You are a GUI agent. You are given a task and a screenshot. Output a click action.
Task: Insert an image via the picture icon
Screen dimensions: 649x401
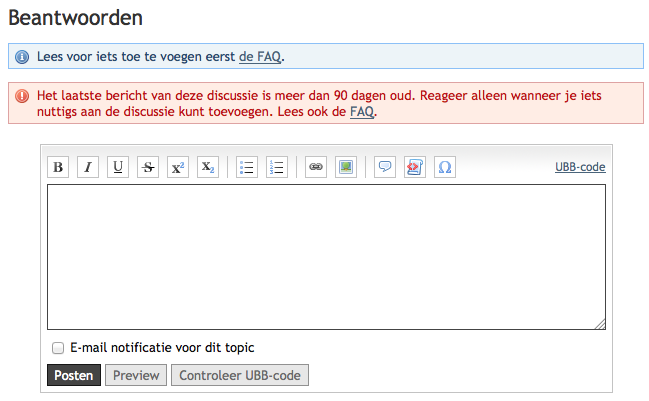(x=346, y=167)
